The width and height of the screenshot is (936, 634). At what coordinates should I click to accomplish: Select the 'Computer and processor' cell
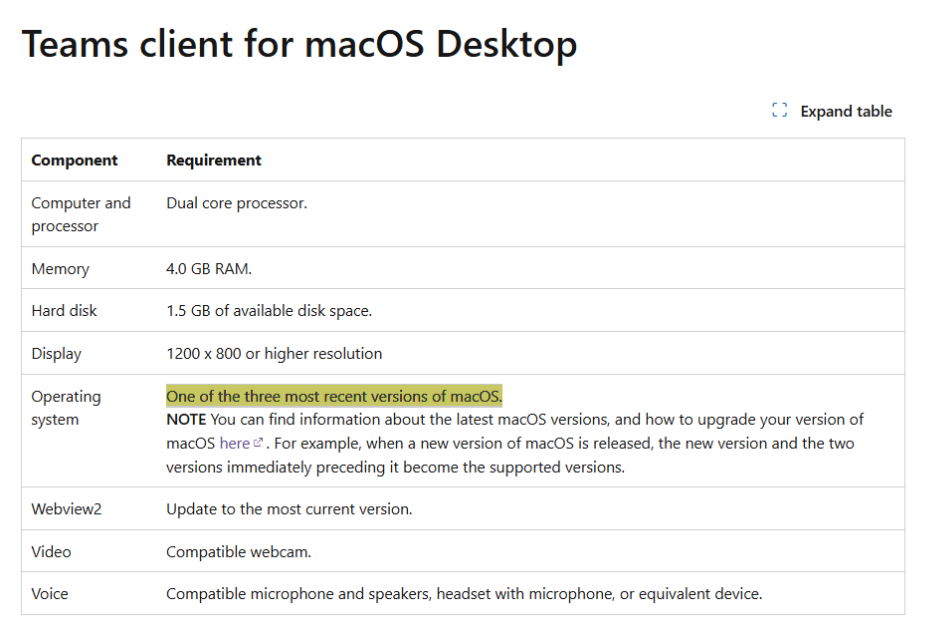[x=81, y=214]
